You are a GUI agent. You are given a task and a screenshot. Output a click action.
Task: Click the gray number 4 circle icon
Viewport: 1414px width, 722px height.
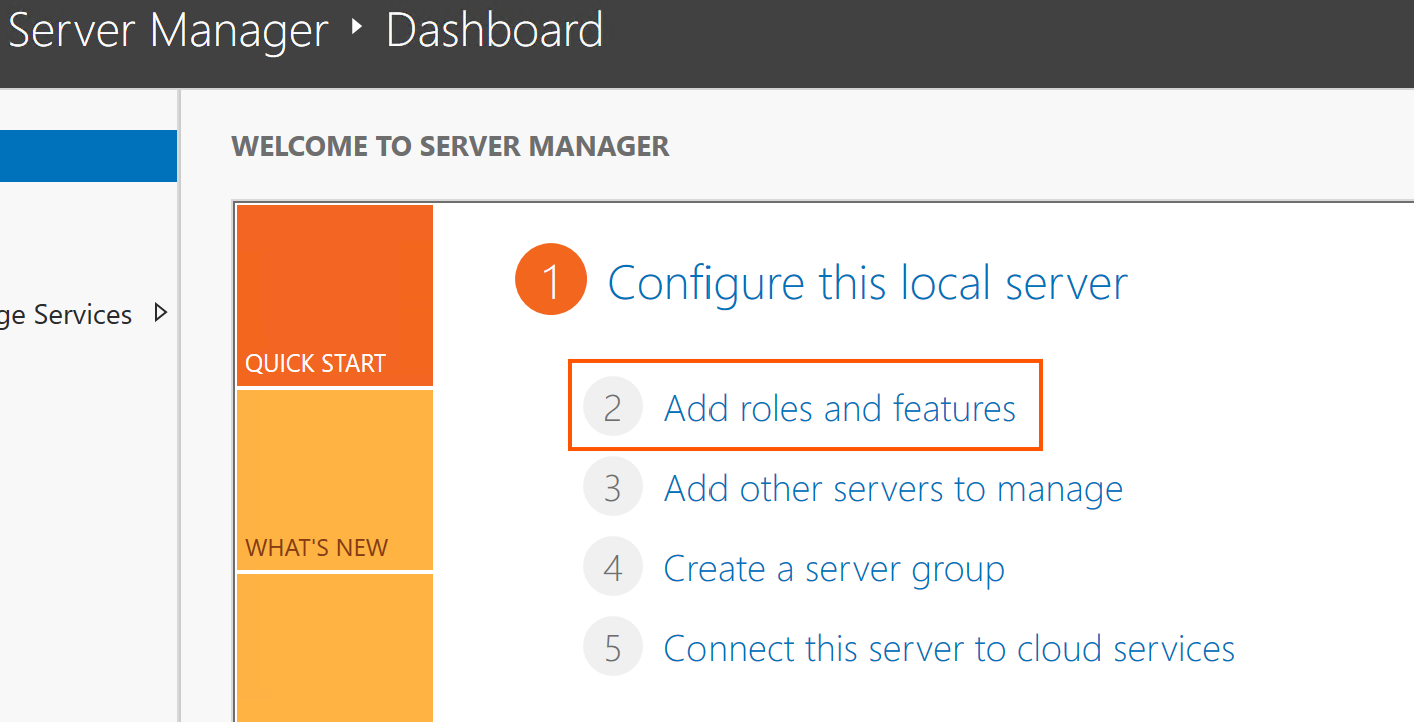pos(612,568)
